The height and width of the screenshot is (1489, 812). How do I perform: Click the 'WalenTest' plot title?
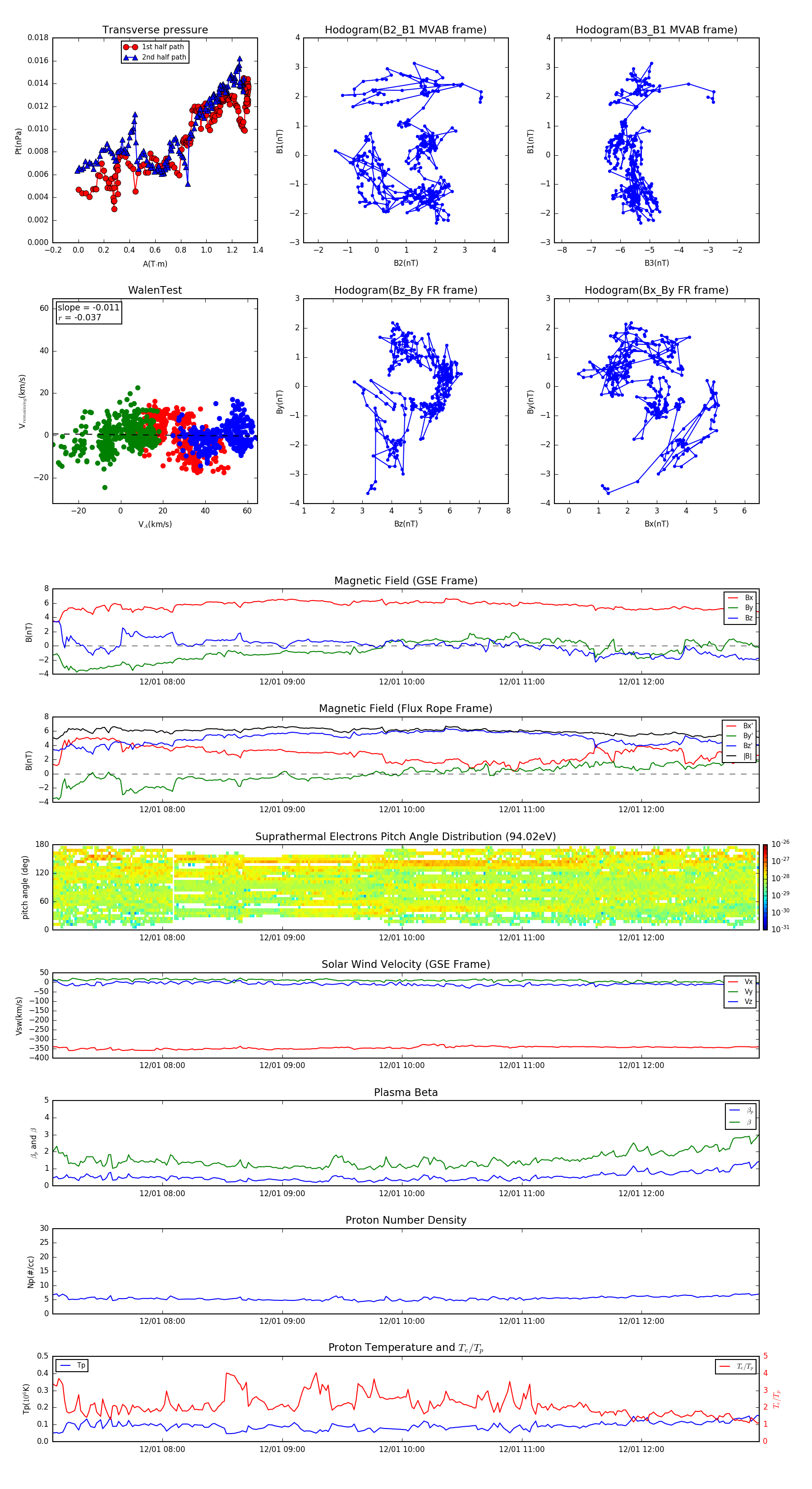(155, 290)
